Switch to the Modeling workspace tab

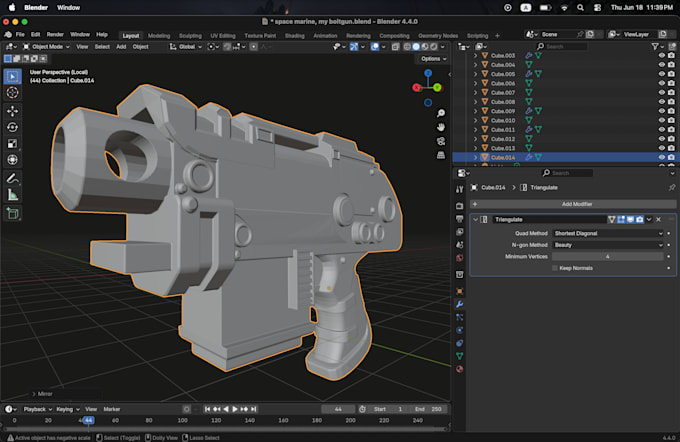click(x=159, y=36)
